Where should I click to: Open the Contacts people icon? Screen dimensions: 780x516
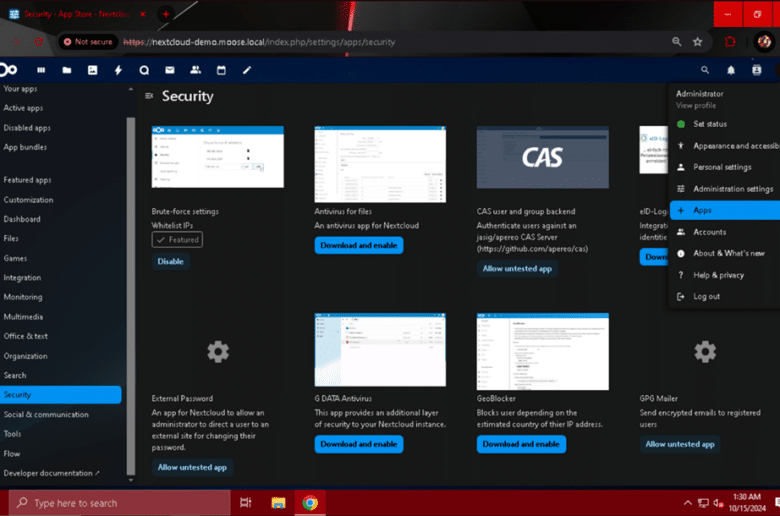[x=195, y=70]
